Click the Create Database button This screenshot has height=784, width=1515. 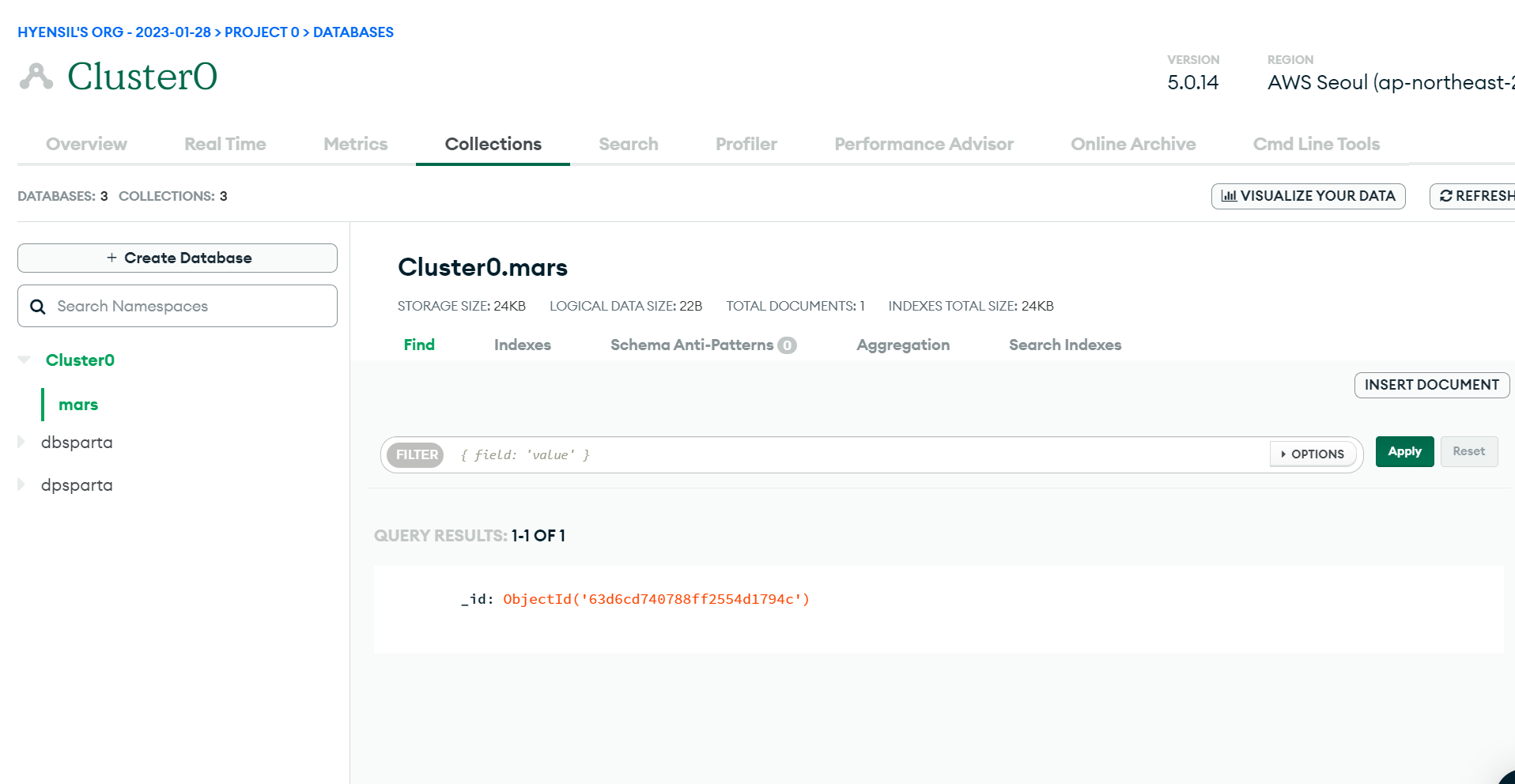(x=177, y=258)
